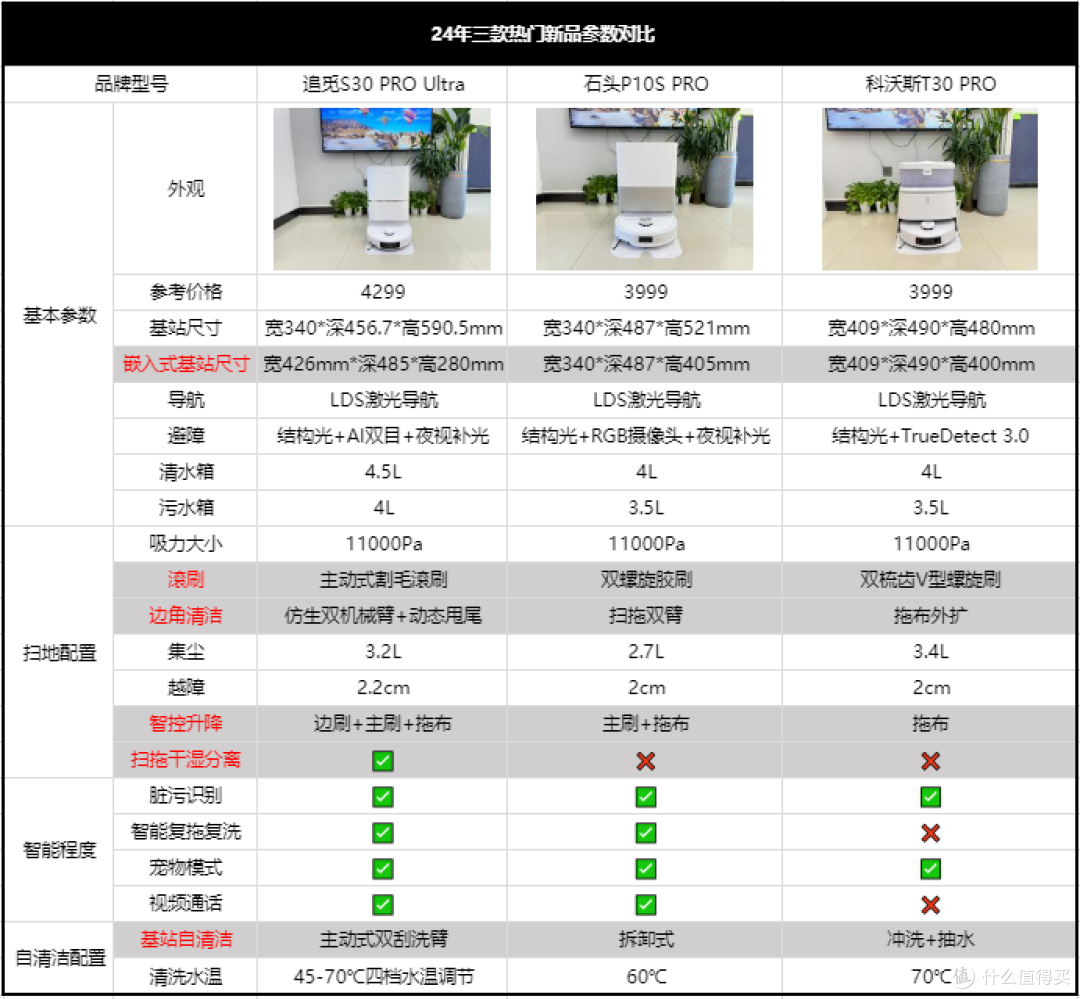This screenshot has height=999, width=1080.
Task: Select the title 24年三款热门新品参数对比
Action: [543, 34]
